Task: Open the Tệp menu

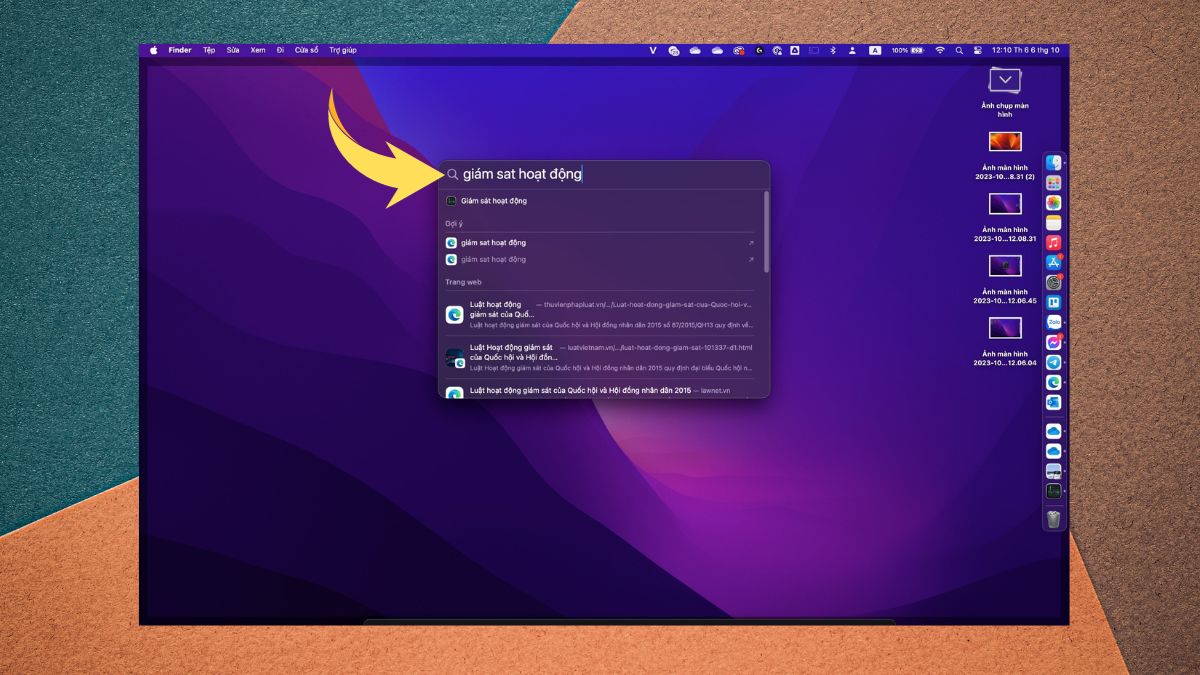Action: [209, 50]
